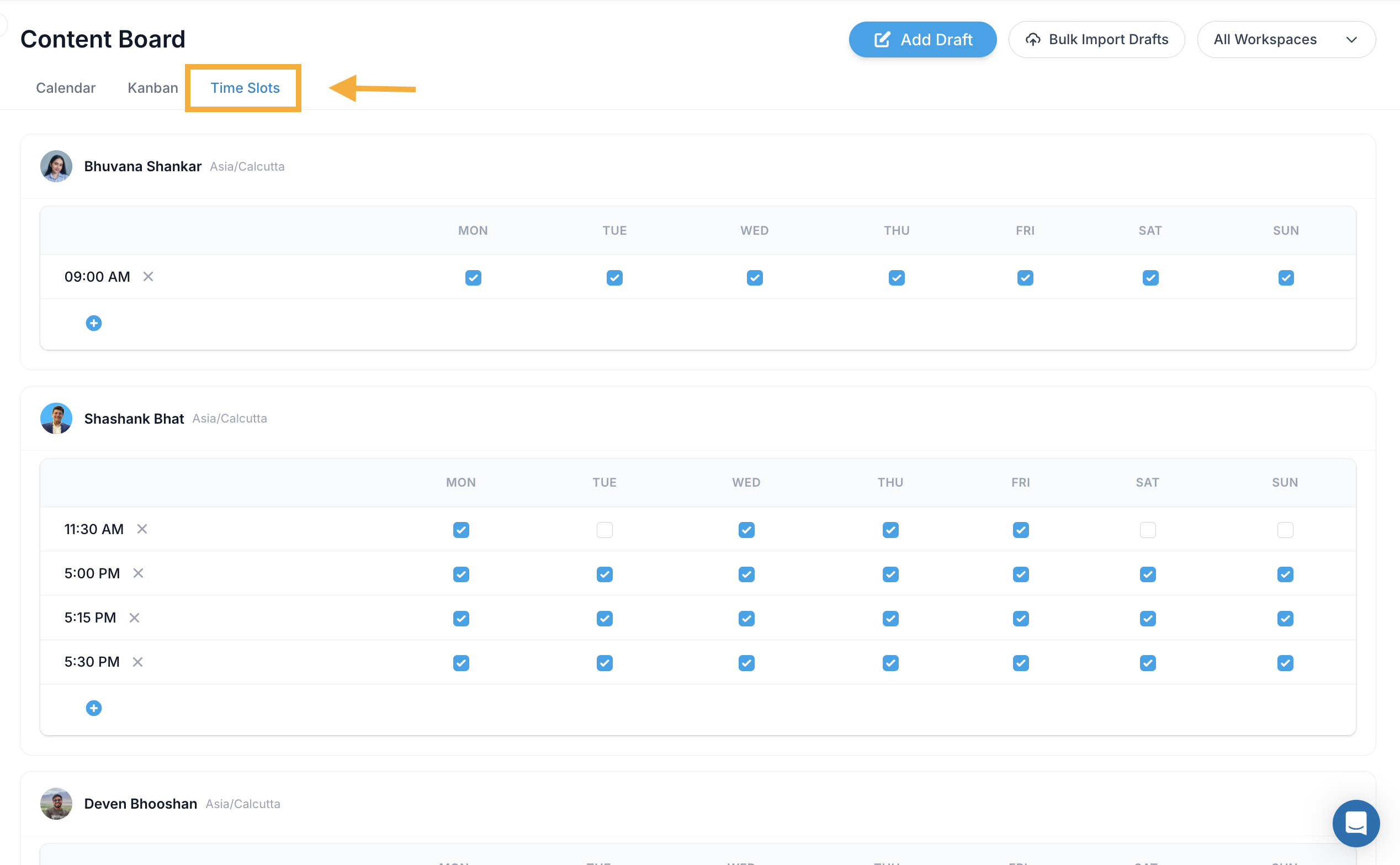This screenshot has height=865, width=1400.
Task: Uncheck Wednesday for 5:00 PM slot
Action: [x=746, y=574]
